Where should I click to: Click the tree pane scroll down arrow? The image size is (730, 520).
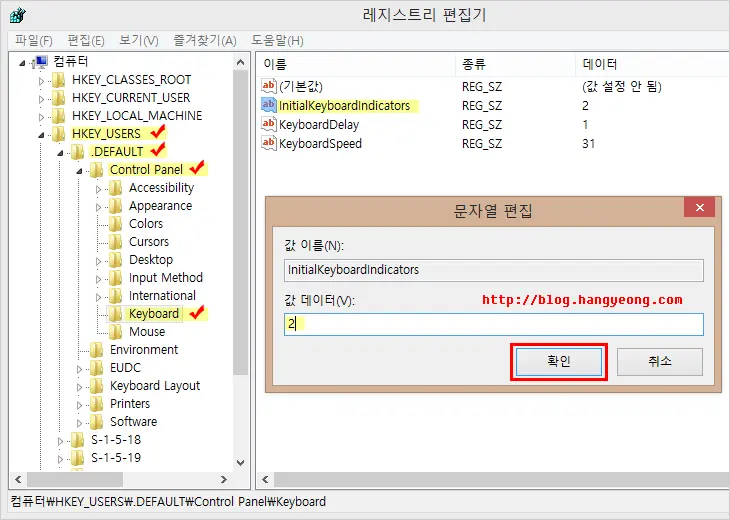(x=241, y=463)
